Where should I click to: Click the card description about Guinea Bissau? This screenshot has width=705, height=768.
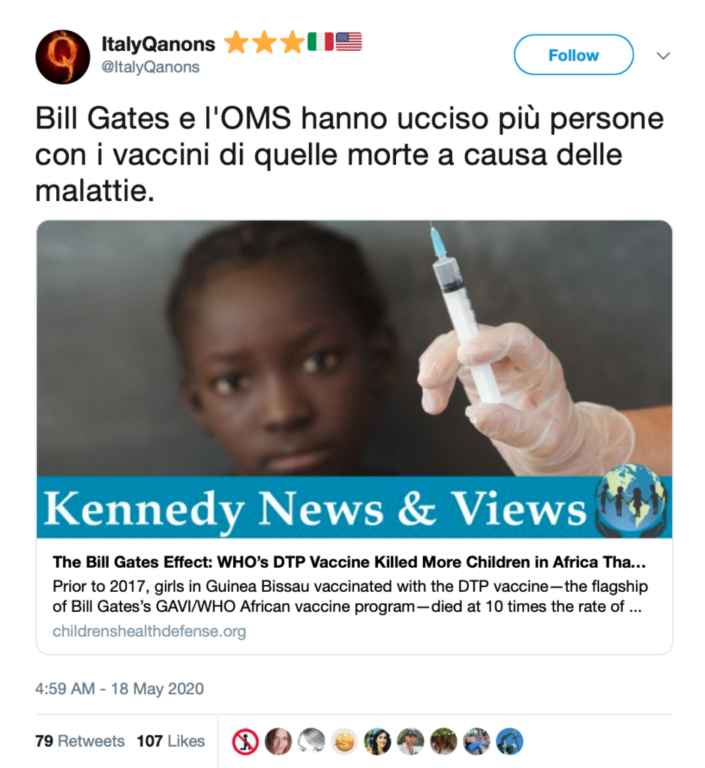tap(350, 596)
